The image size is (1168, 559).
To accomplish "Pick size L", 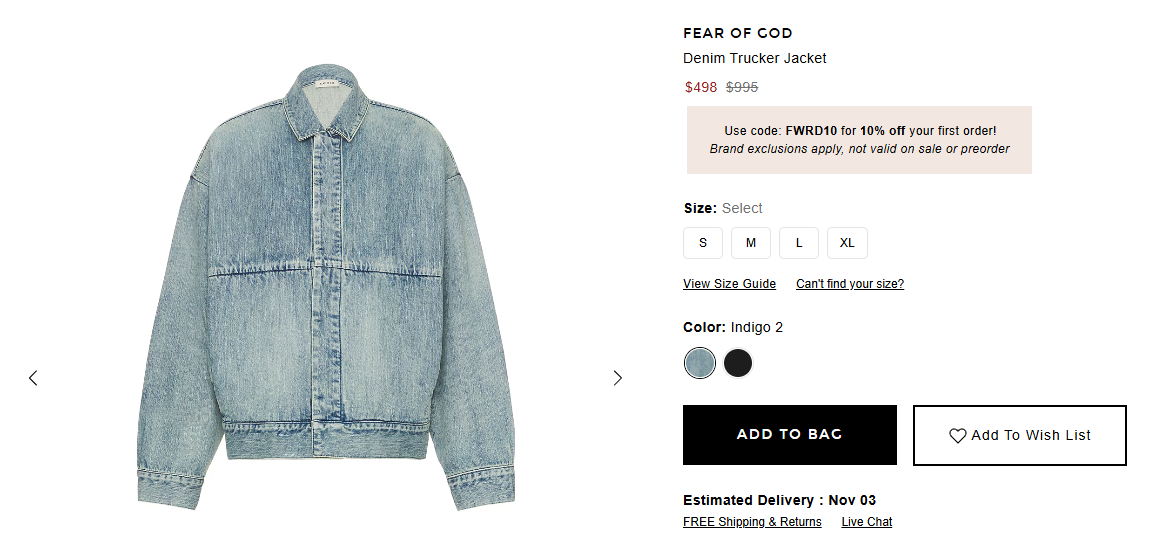I will pos(799,243).
